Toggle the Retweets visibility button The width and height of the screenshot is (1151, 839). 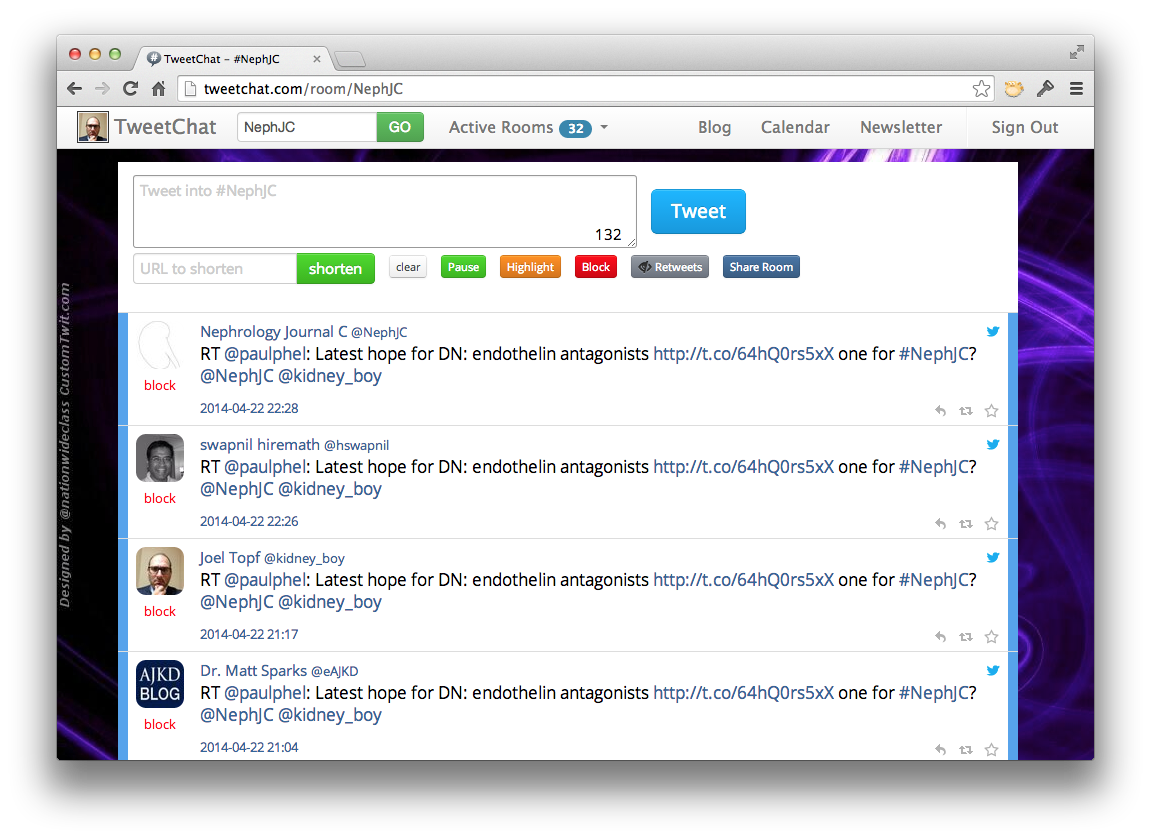click(669, 267)
